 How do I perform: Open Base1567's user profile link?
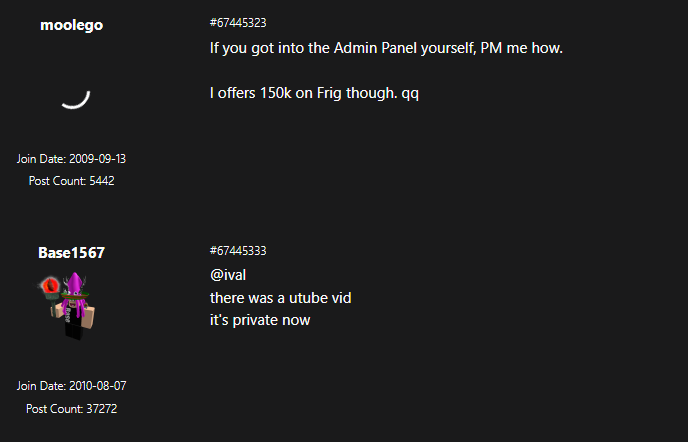click(x=71, y=253)
